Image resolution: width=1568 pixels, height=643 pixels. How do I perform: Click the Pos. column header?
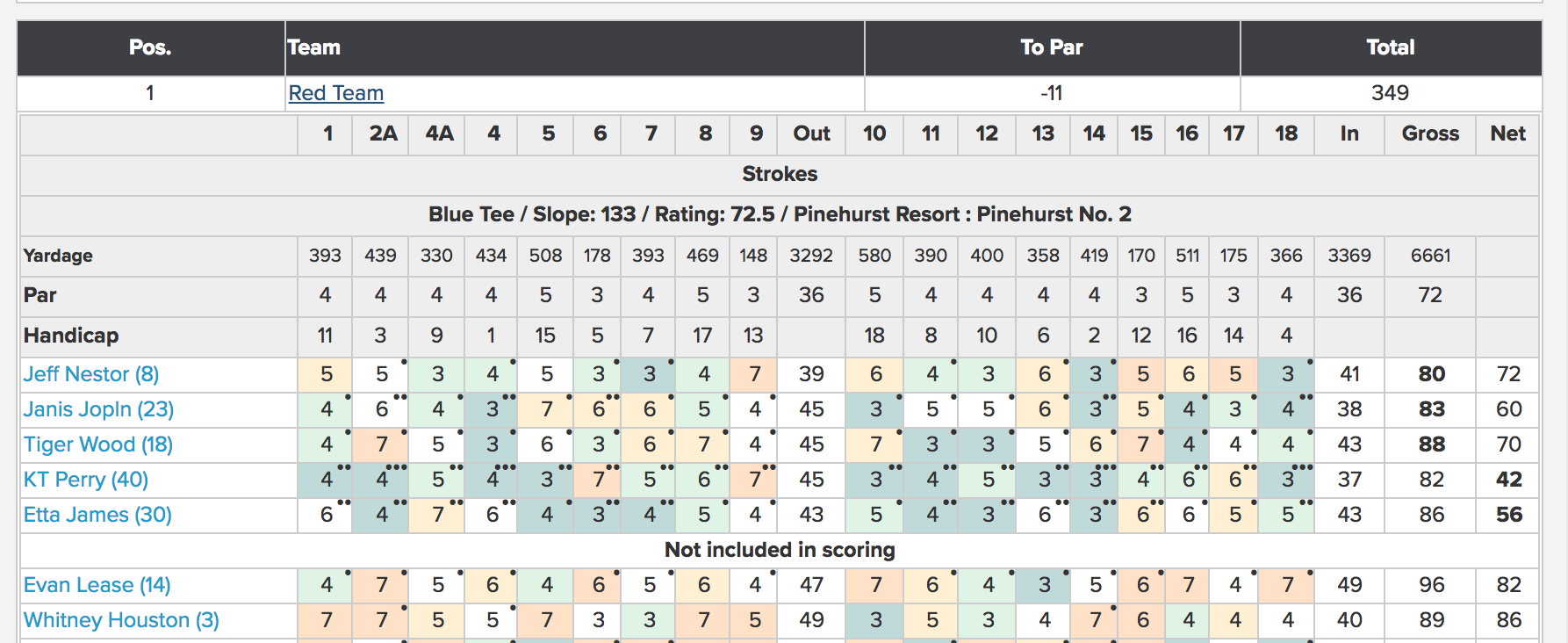150,47
